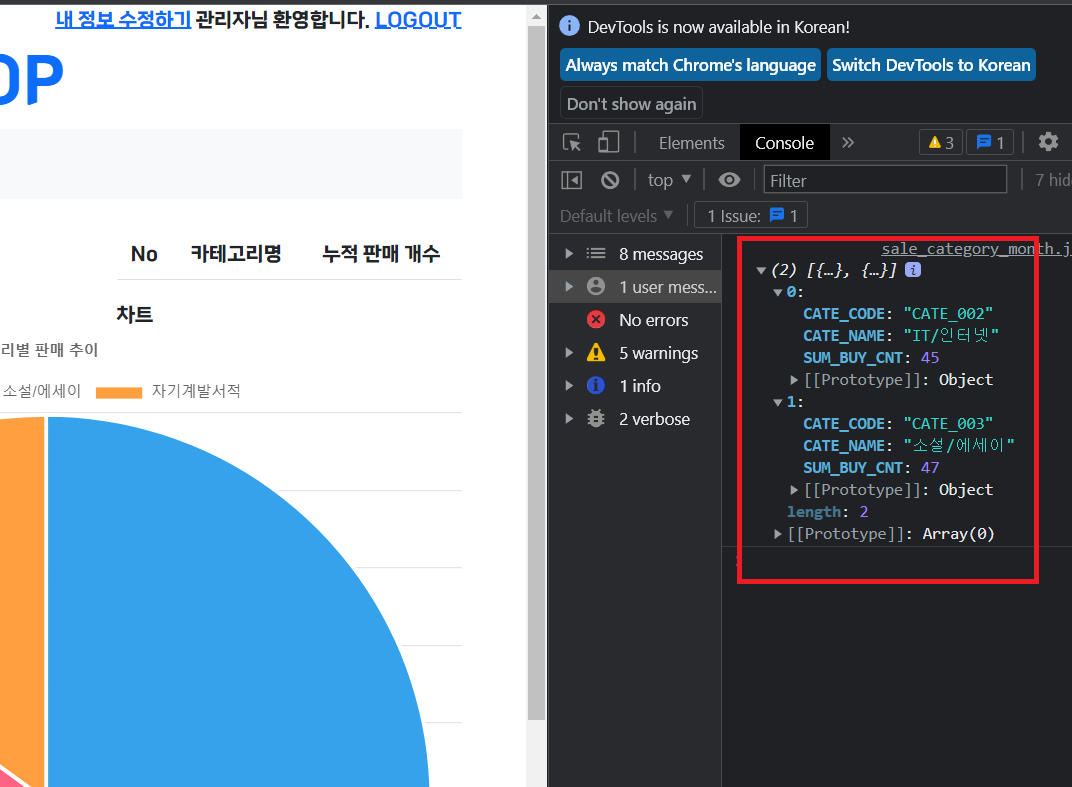The width and height of the screenshot is (1072, 787).
Task: Click the messages list icon
Action: (x=596, y=254)
